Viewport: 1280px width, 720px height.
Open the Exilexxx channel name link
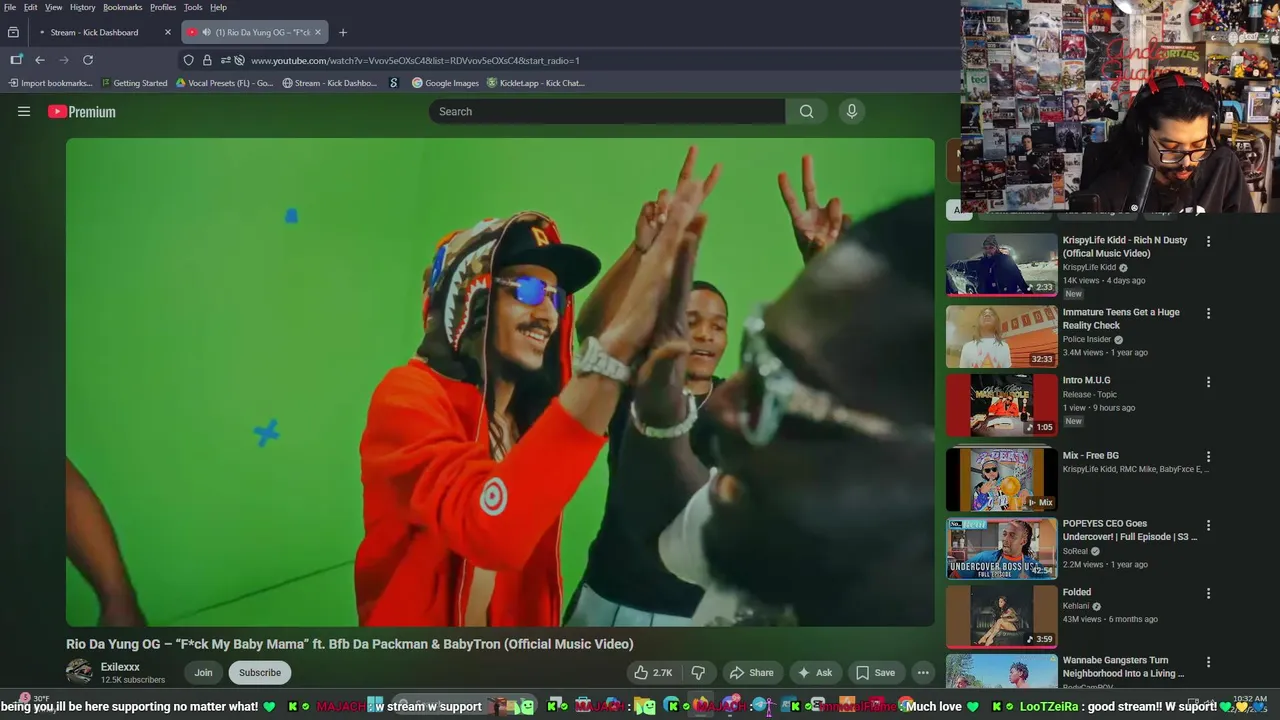click(120, 667)
